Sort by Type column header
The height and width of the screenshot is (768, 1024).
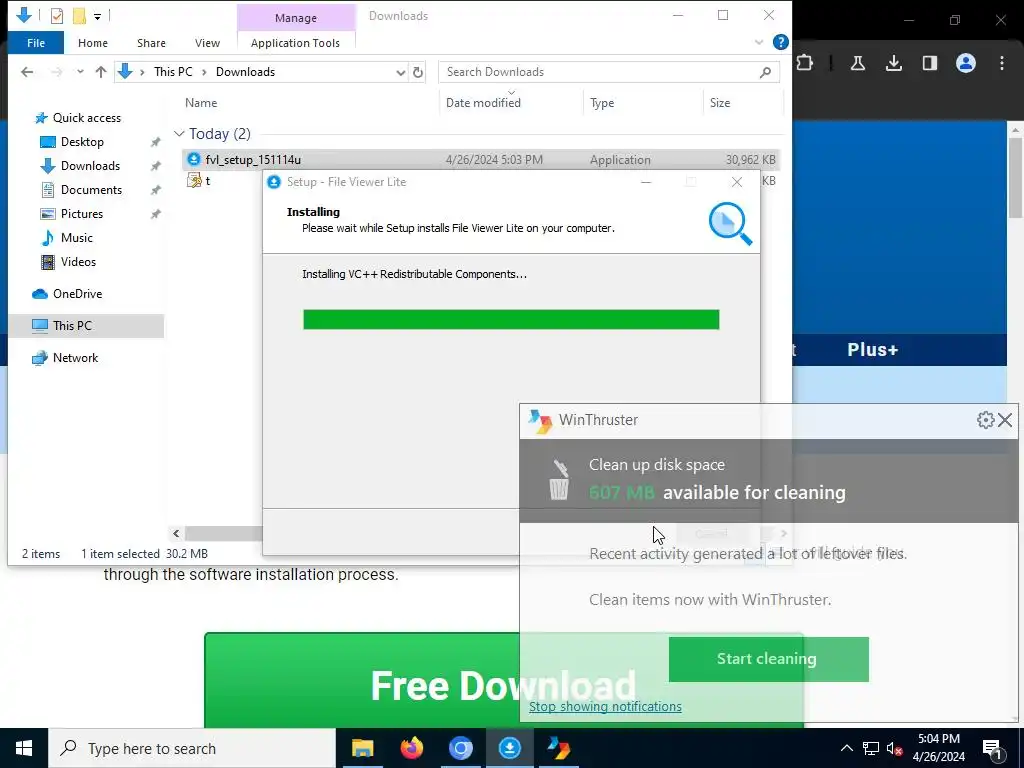point(602,103)
